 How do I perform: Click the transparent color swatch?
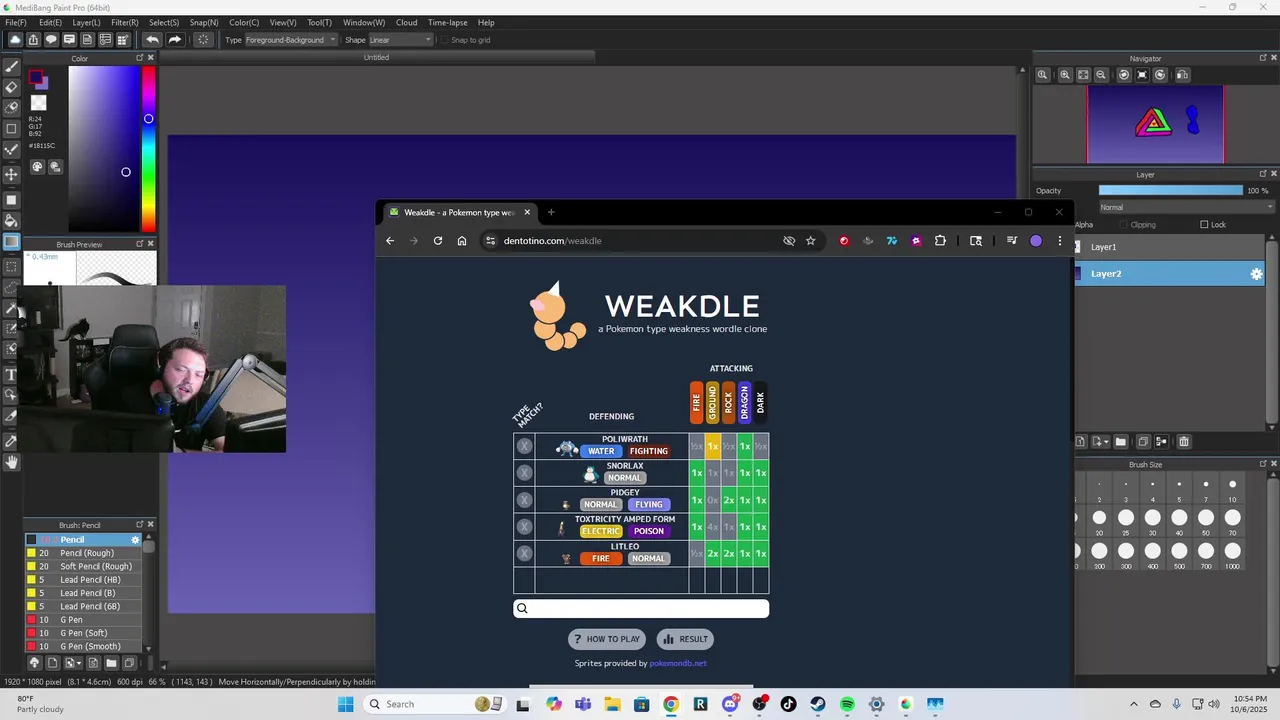[x=38, y=103]
